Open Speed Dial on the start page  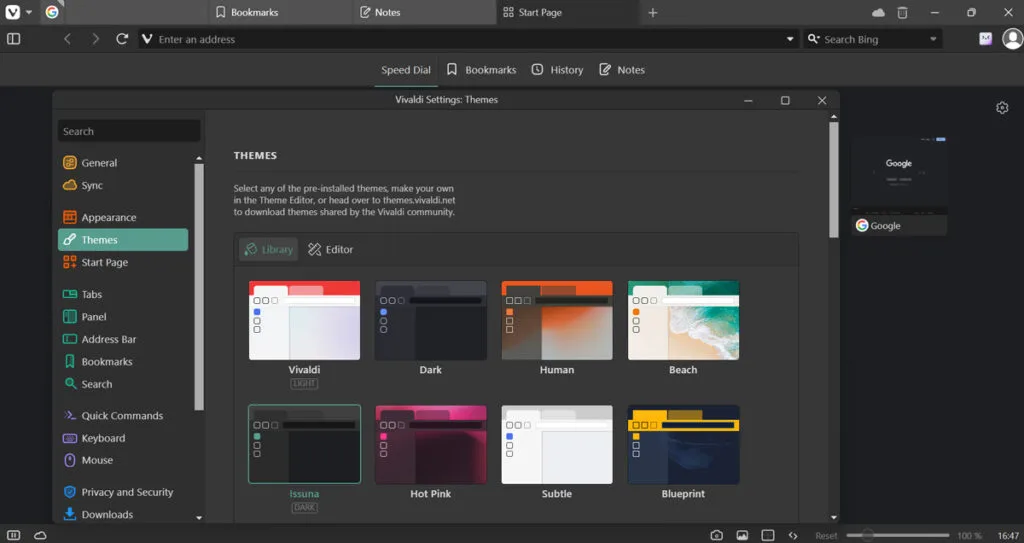[406, 70]
